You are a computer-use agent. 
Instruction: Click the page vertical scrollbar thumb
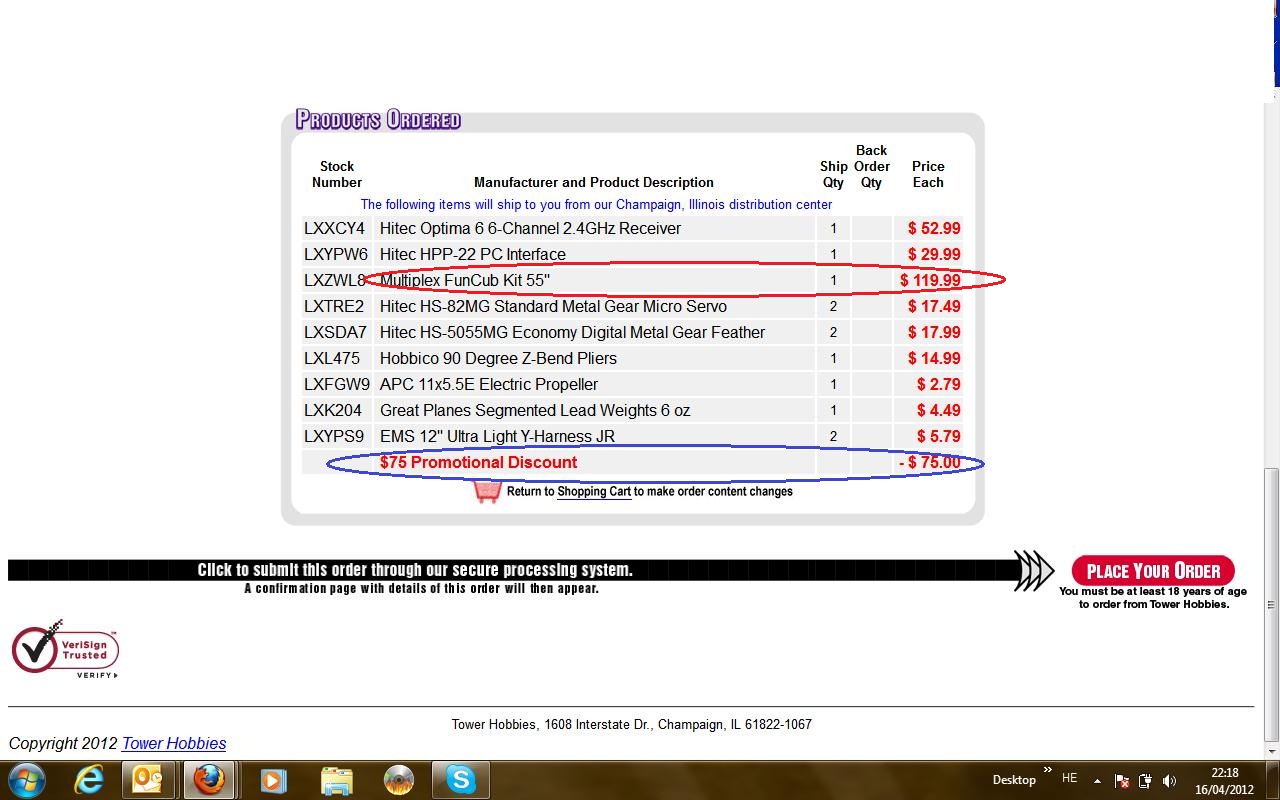tap(1272, 605)
